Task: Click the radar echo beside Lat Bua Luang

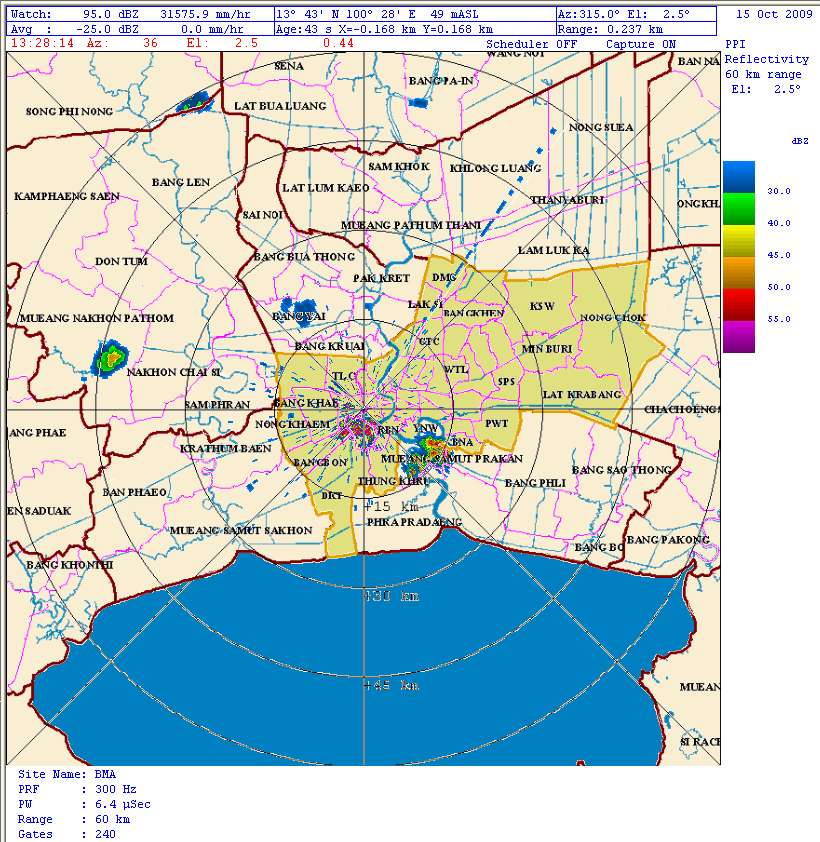Action: [194, 102]
